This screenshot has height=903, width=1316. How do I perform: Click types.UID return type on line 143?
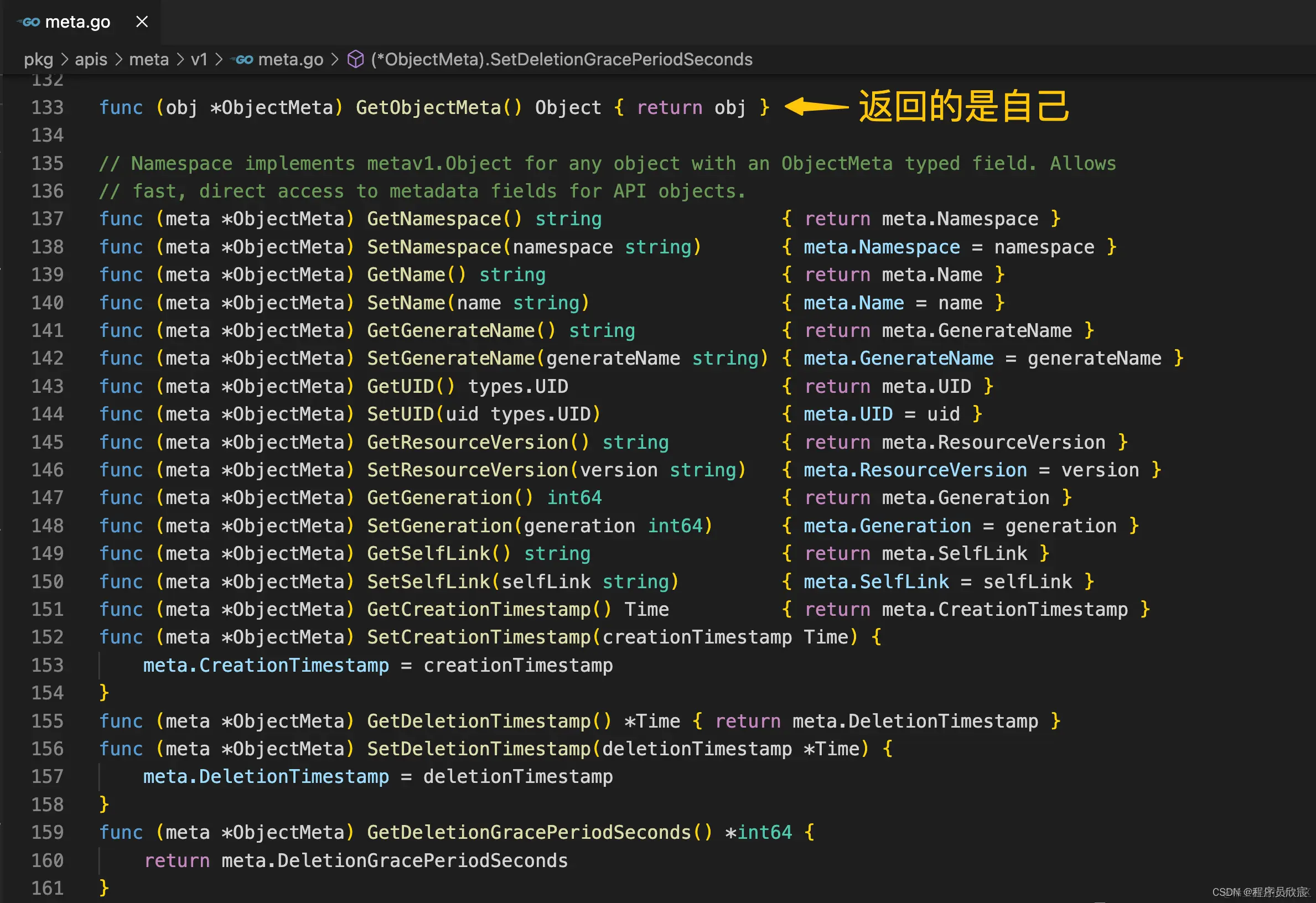(518, 387)
